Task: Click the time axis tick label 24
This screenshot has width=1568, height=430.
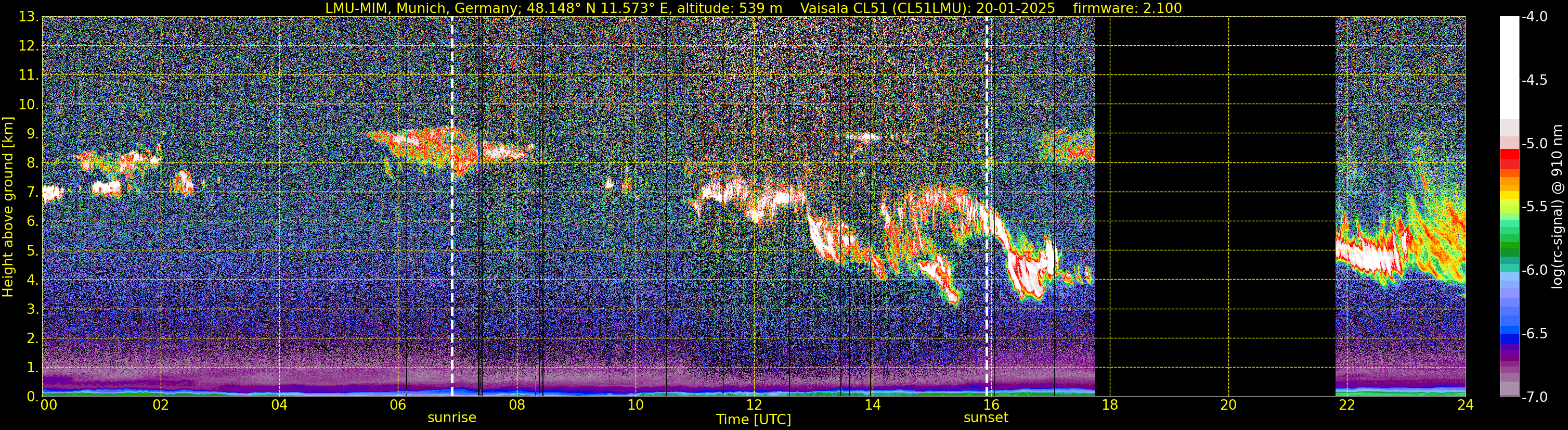Action: pos(1466,405)
